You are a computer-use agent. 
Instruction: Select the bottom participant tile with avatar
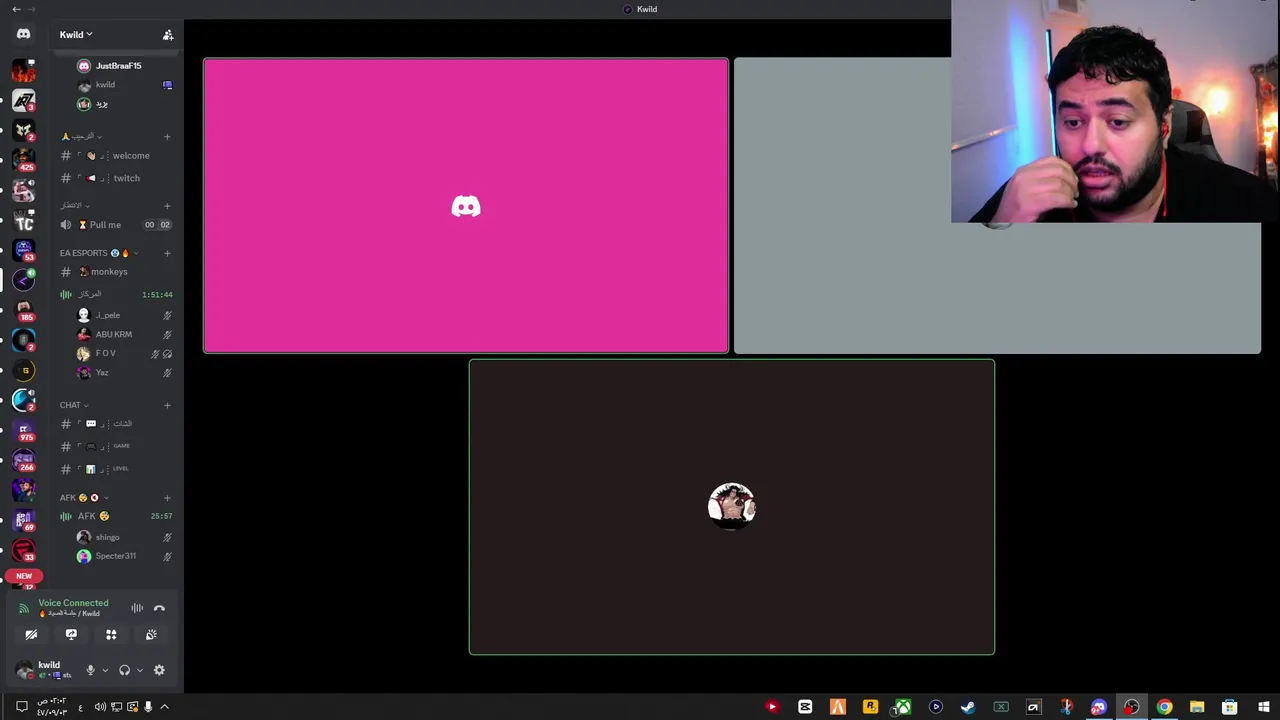tap(732, 507)
